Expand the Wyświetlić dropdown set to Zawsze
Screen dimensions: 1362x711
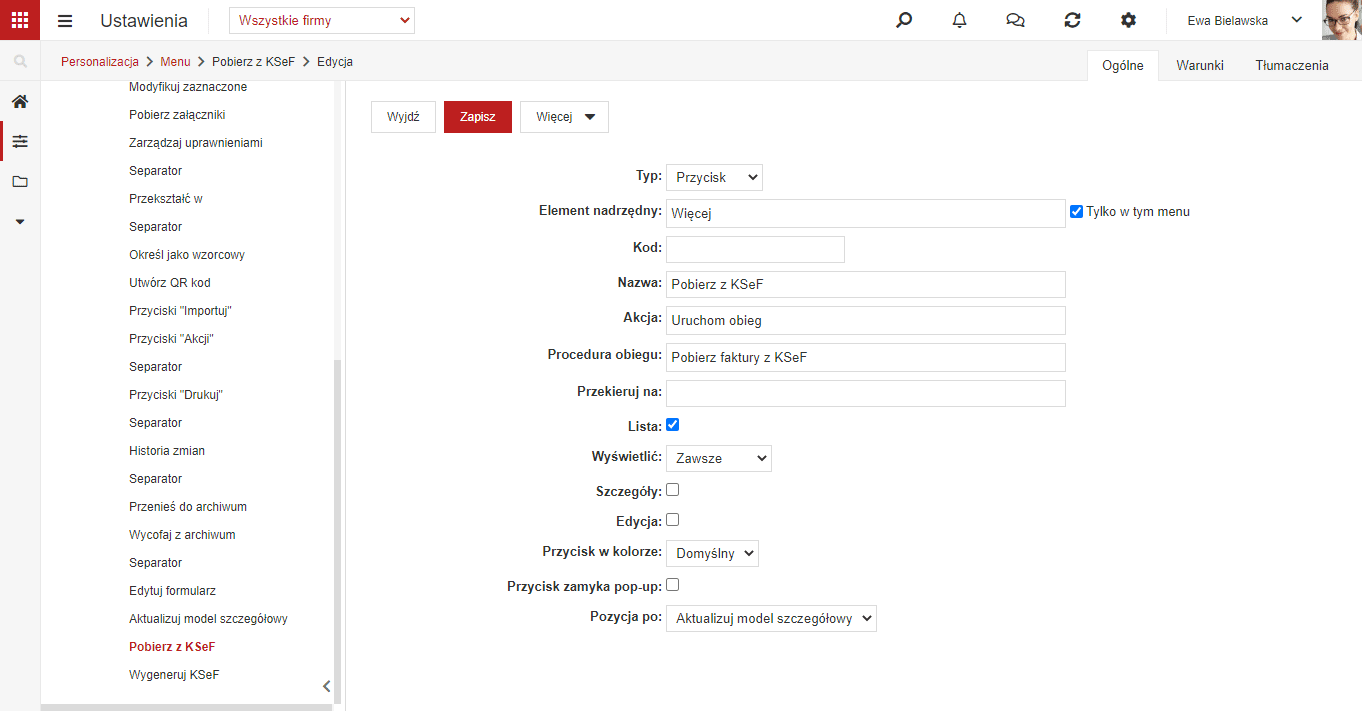[x=719, y=458]
